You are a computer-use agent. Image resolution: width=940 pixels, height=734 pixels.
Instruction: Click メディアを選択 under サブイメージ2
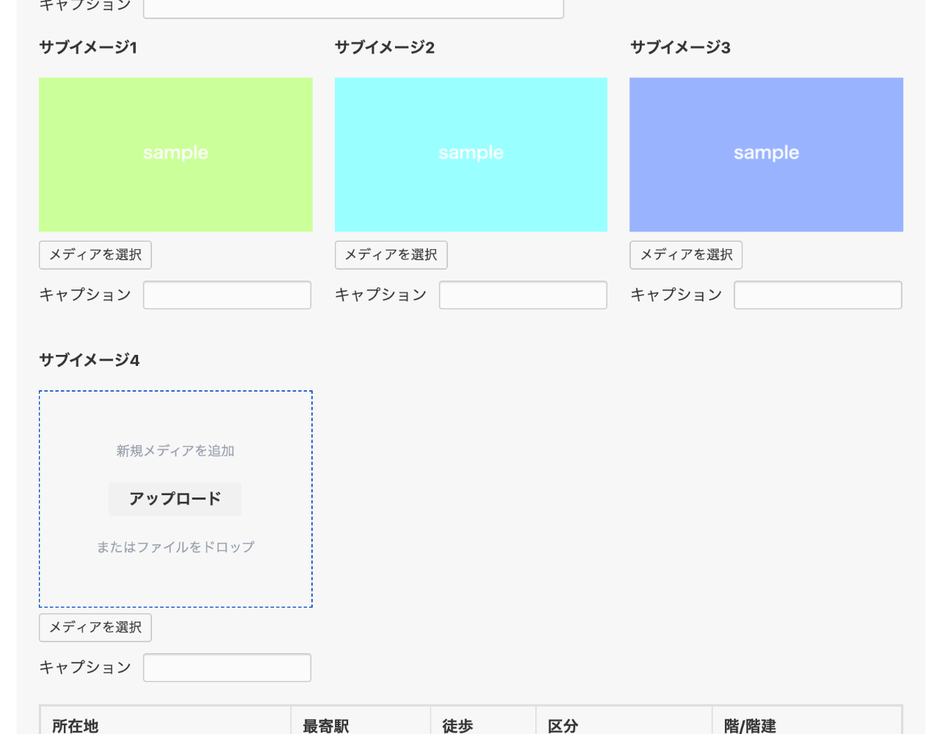coord(391,255)
